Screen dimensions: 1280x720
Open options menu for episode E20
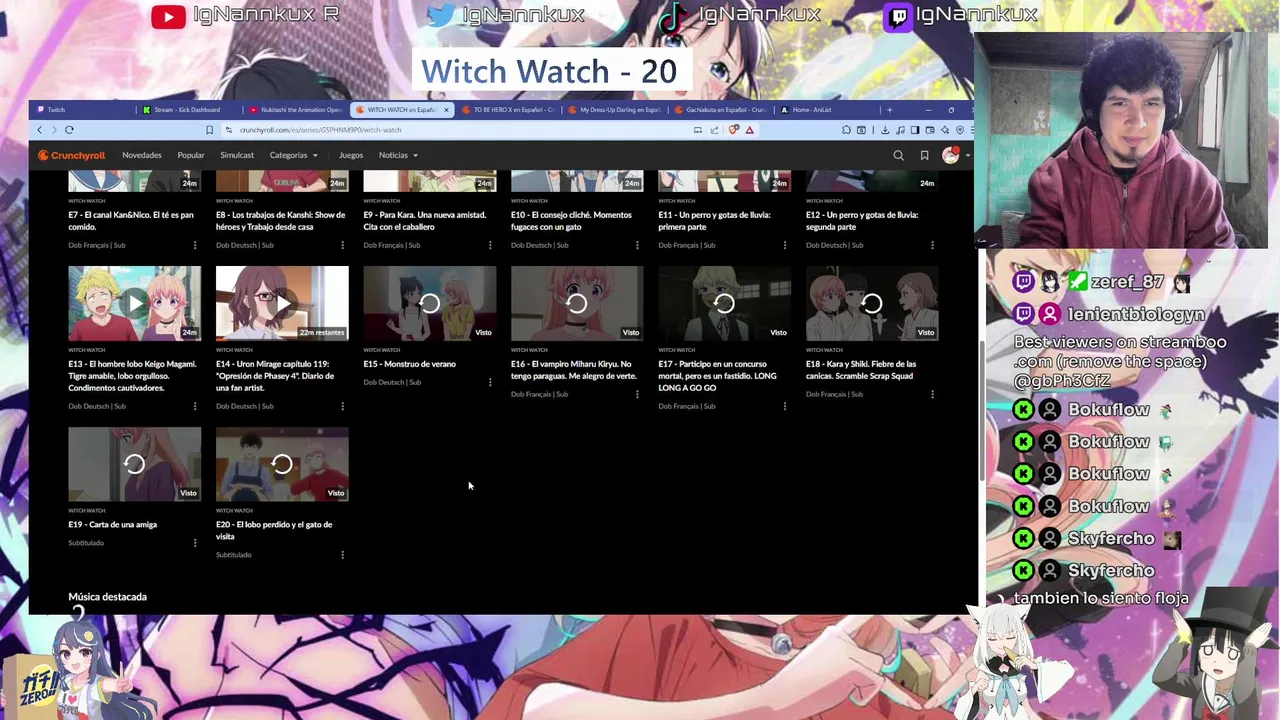(342, 555)
